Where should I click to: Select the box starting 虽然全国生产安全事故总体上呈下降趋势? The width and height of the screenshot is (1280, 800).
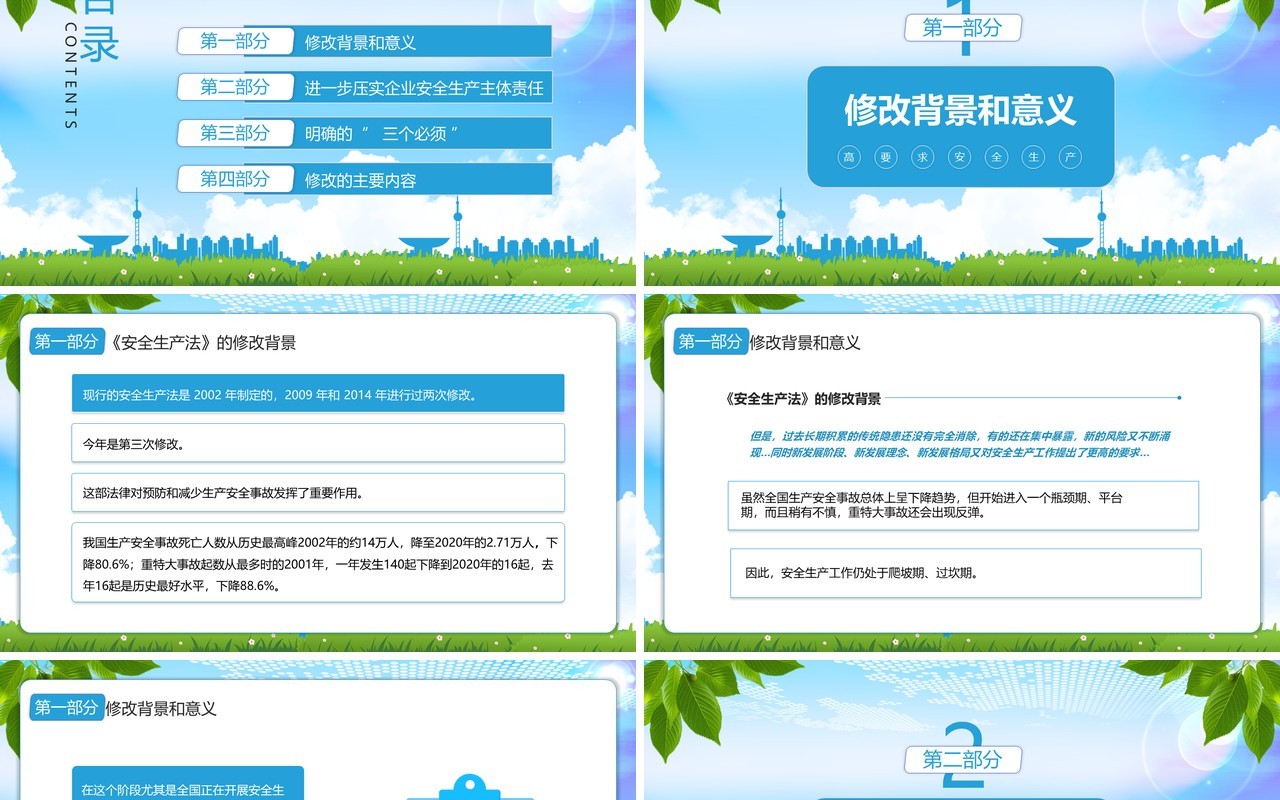click(x=964, y=505)
